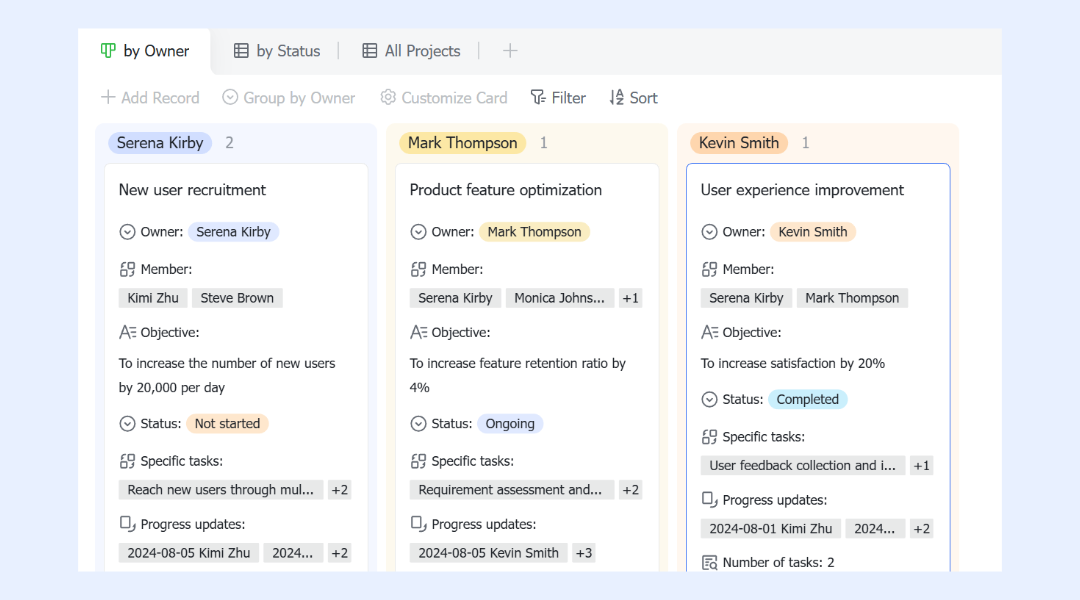Select the Kevin Smith column header tag
Viewport: 1080px width, 600px height.
coord(738,143)
